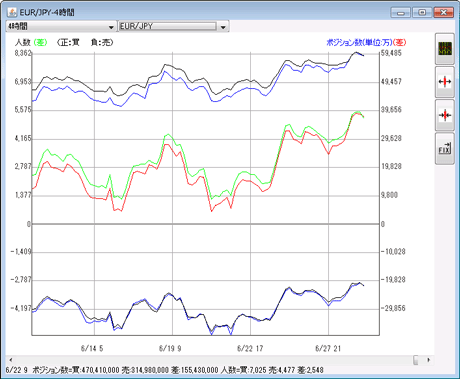Toggle the FIX scale button

click(x=445, y=149)
